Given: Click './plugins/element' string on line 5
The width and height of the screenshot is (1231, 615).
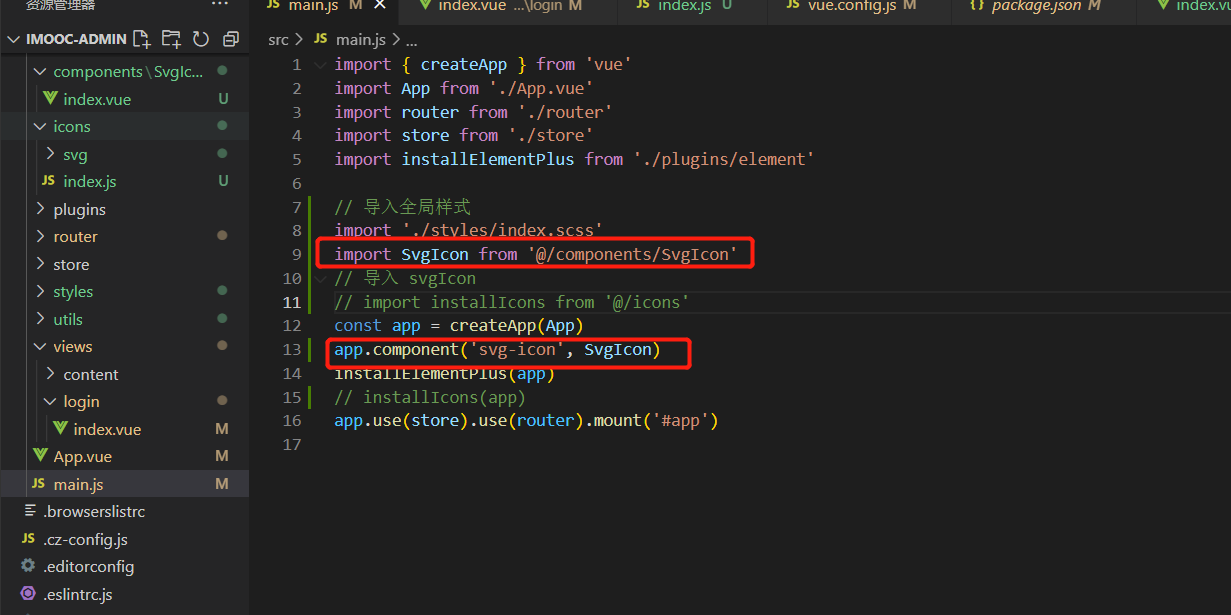Looking at the screenshot, I should coord(724,159).
